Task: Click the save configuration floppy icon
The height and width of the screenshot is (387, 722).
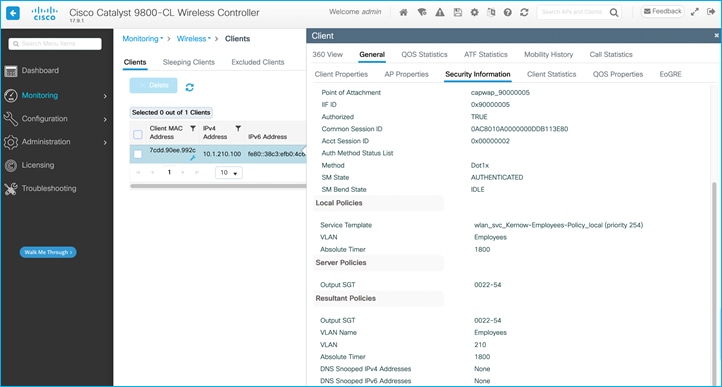Action: (x=457, y=12)
